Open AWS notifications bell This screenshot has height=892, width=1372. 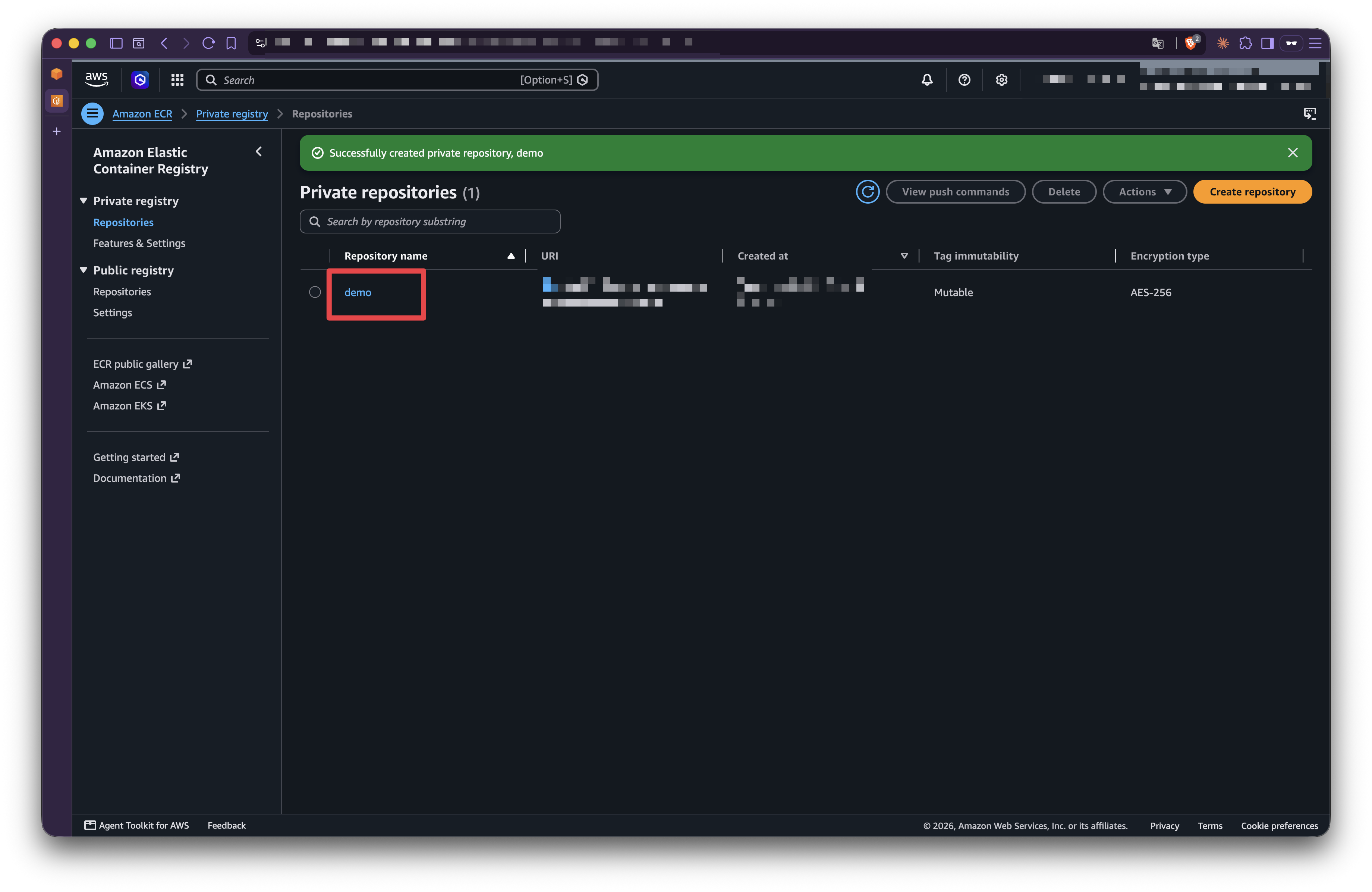926,79
